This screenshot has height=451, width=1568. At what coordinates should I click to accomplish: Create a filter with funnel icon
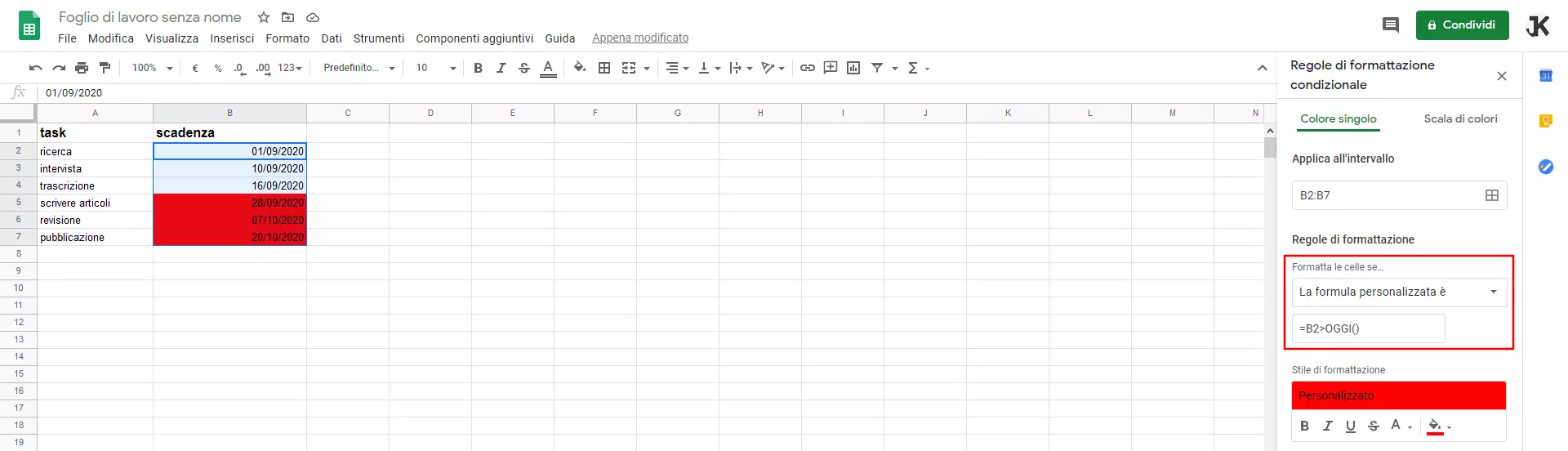point(877,68)
